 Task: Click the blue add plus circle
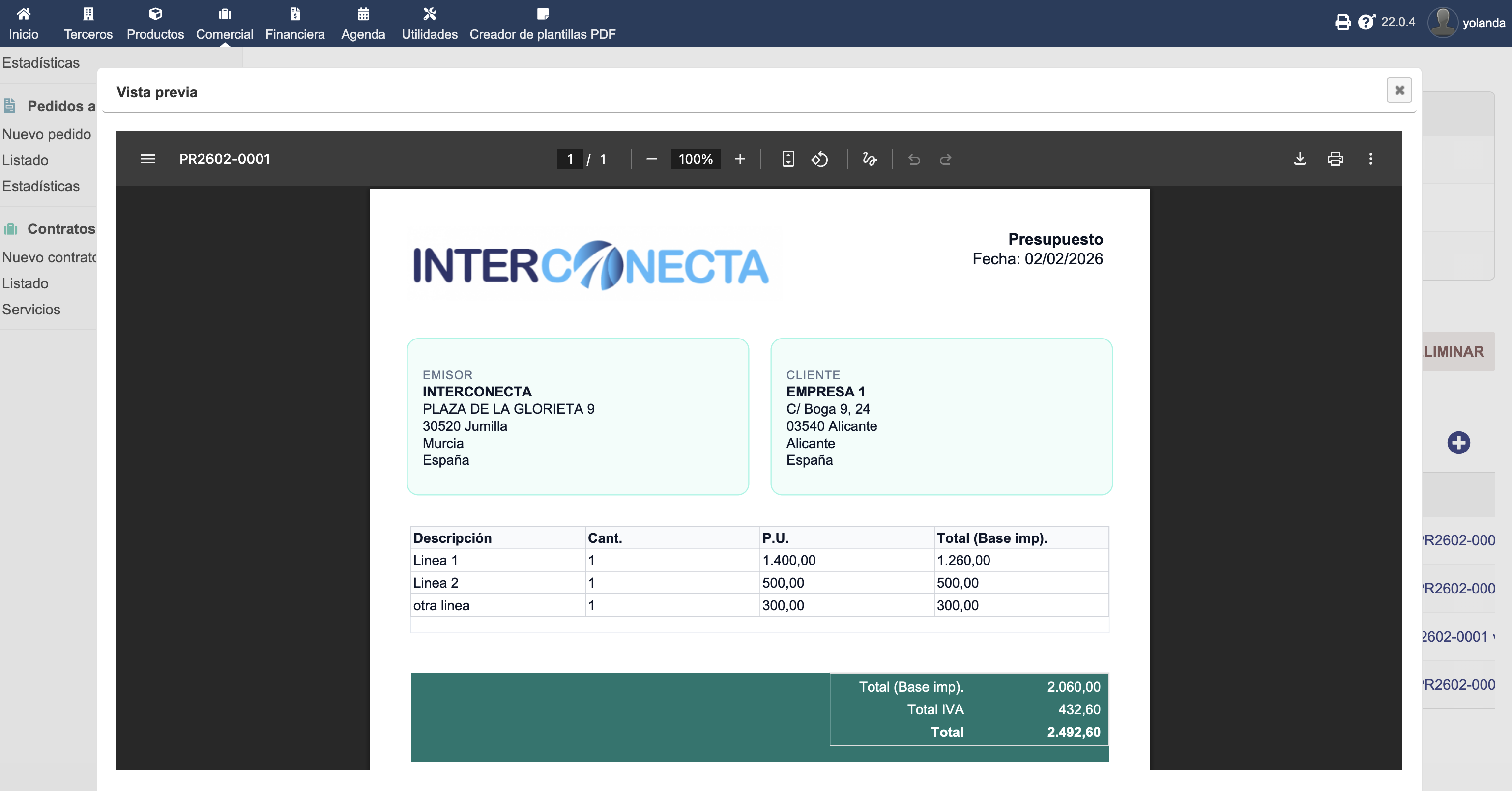[x=1458, y=443]
